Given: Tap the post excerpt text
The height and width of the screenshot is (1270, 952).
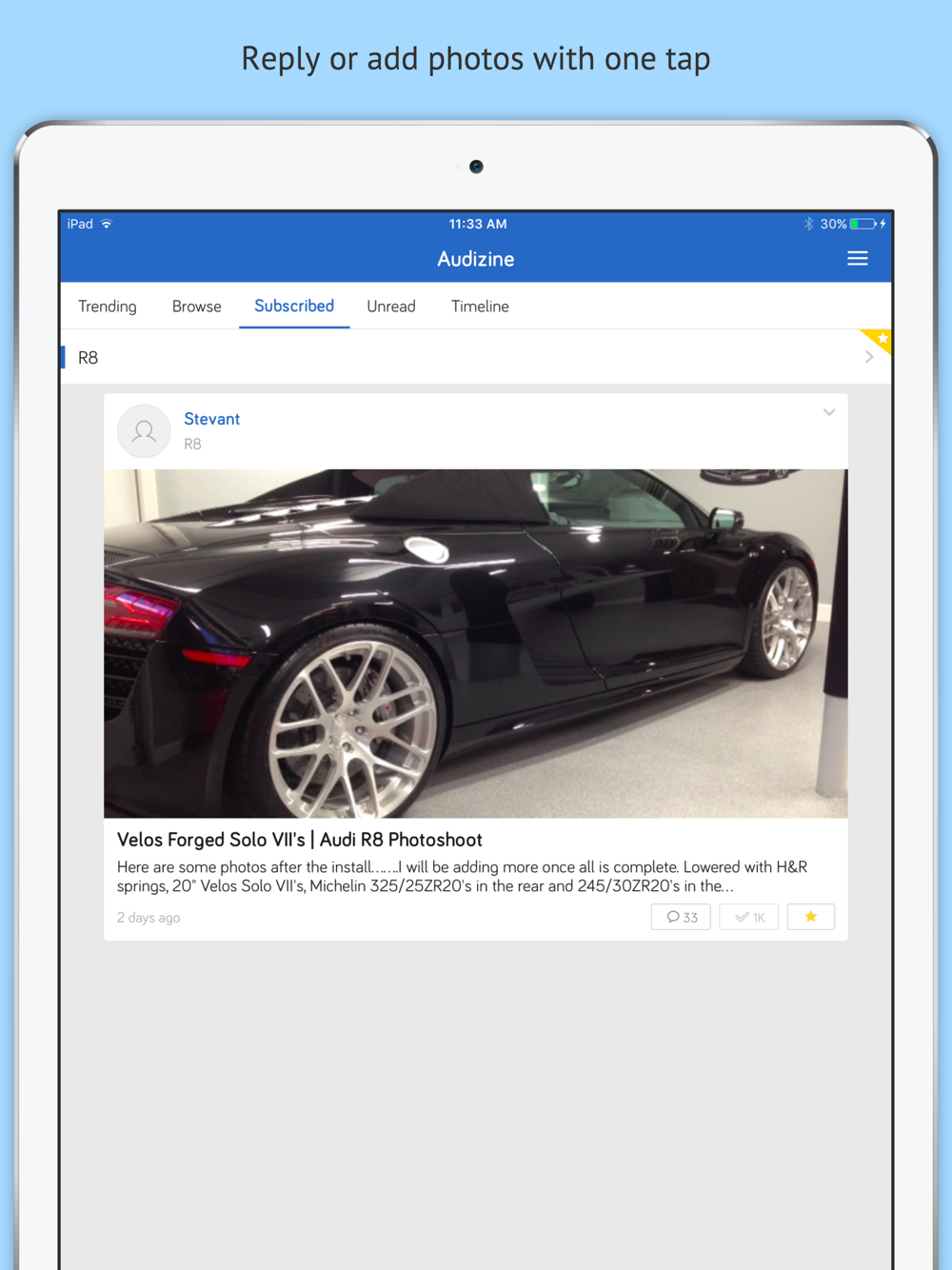Looking at the screenshot, I should [463, 877].
